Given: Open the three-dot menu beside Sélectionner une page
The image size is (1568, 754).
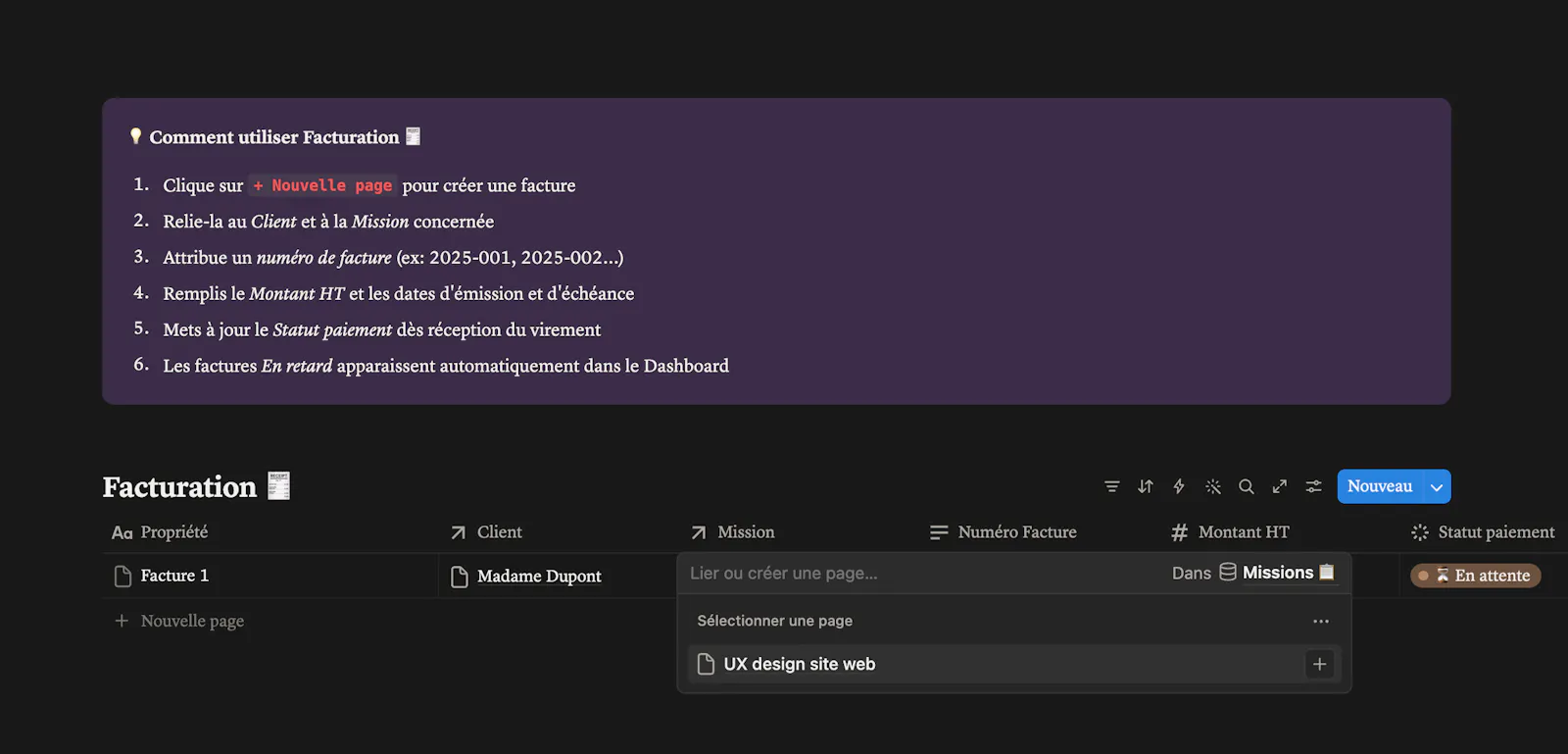Looking at the screenshot, I should [1321, 621].
